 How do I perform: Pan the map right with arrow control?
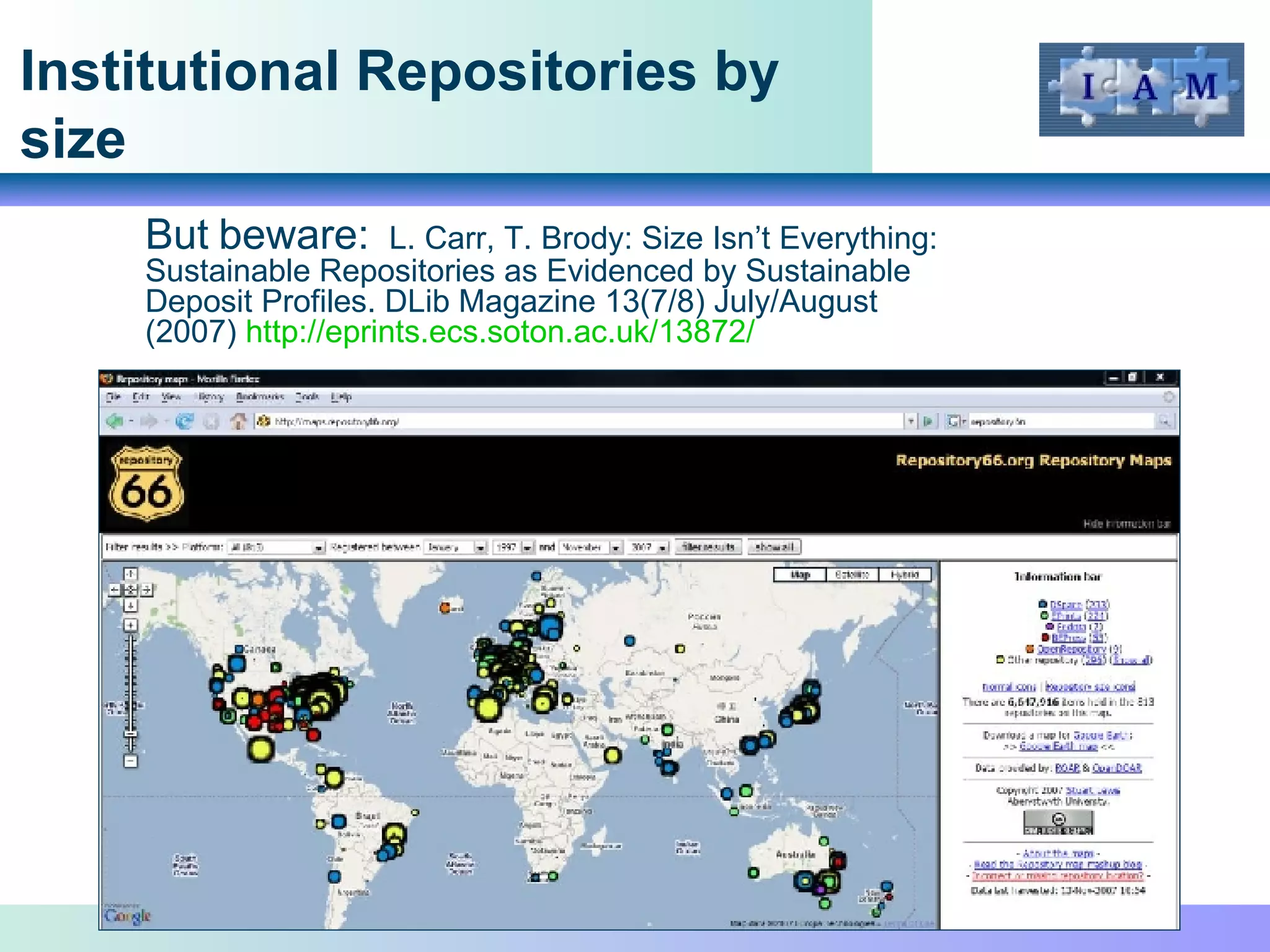pyautogui.click(x=146, y=589)
